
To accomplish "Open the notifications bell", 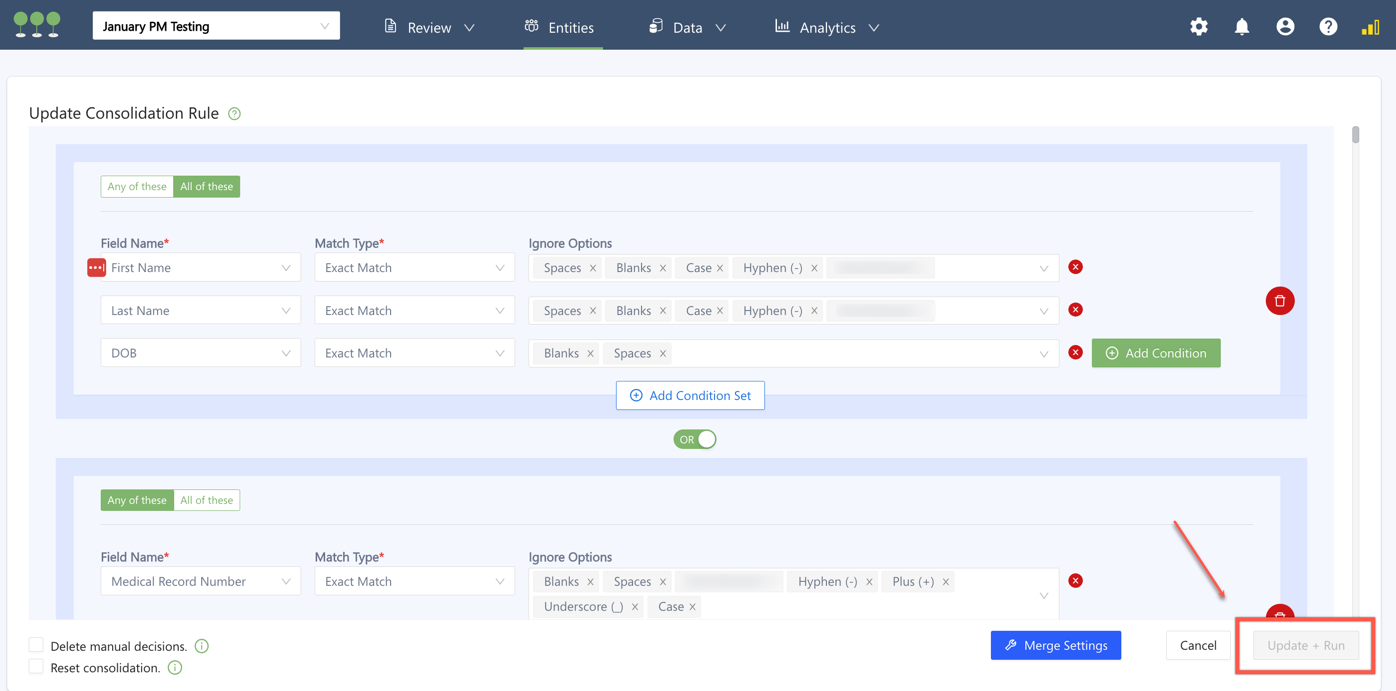I will (1241, 27).
